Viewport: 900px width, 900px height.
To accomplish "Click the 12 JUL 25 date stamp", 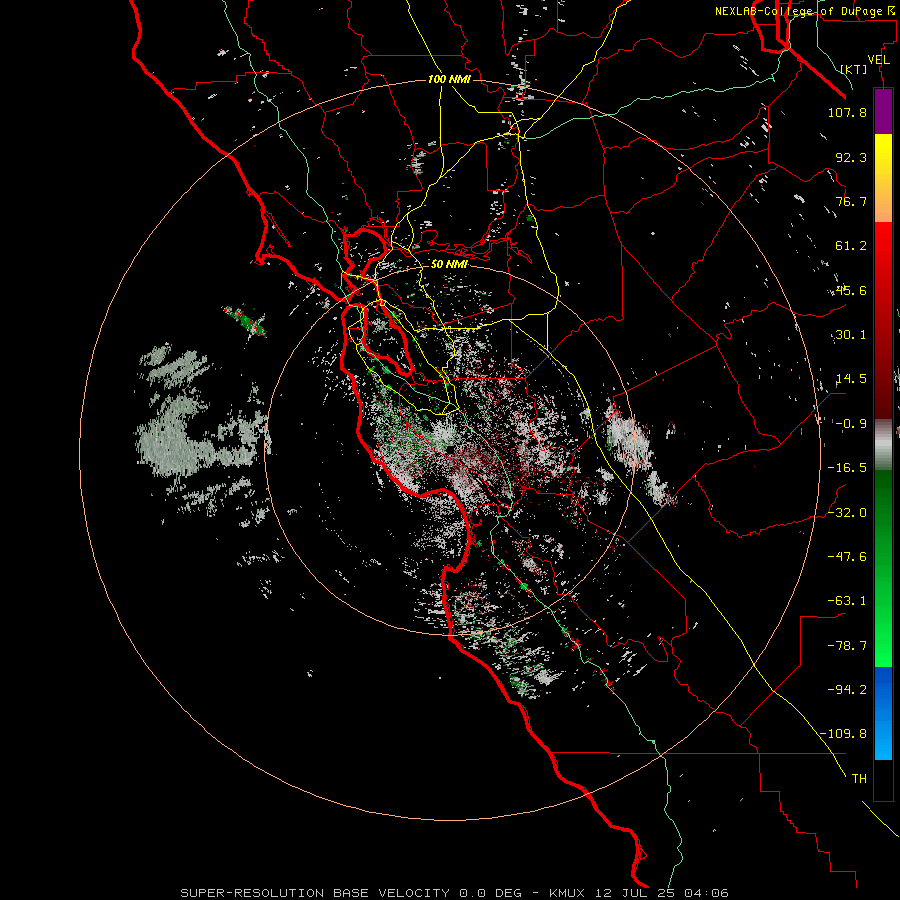I will click(x=636, y=893).
